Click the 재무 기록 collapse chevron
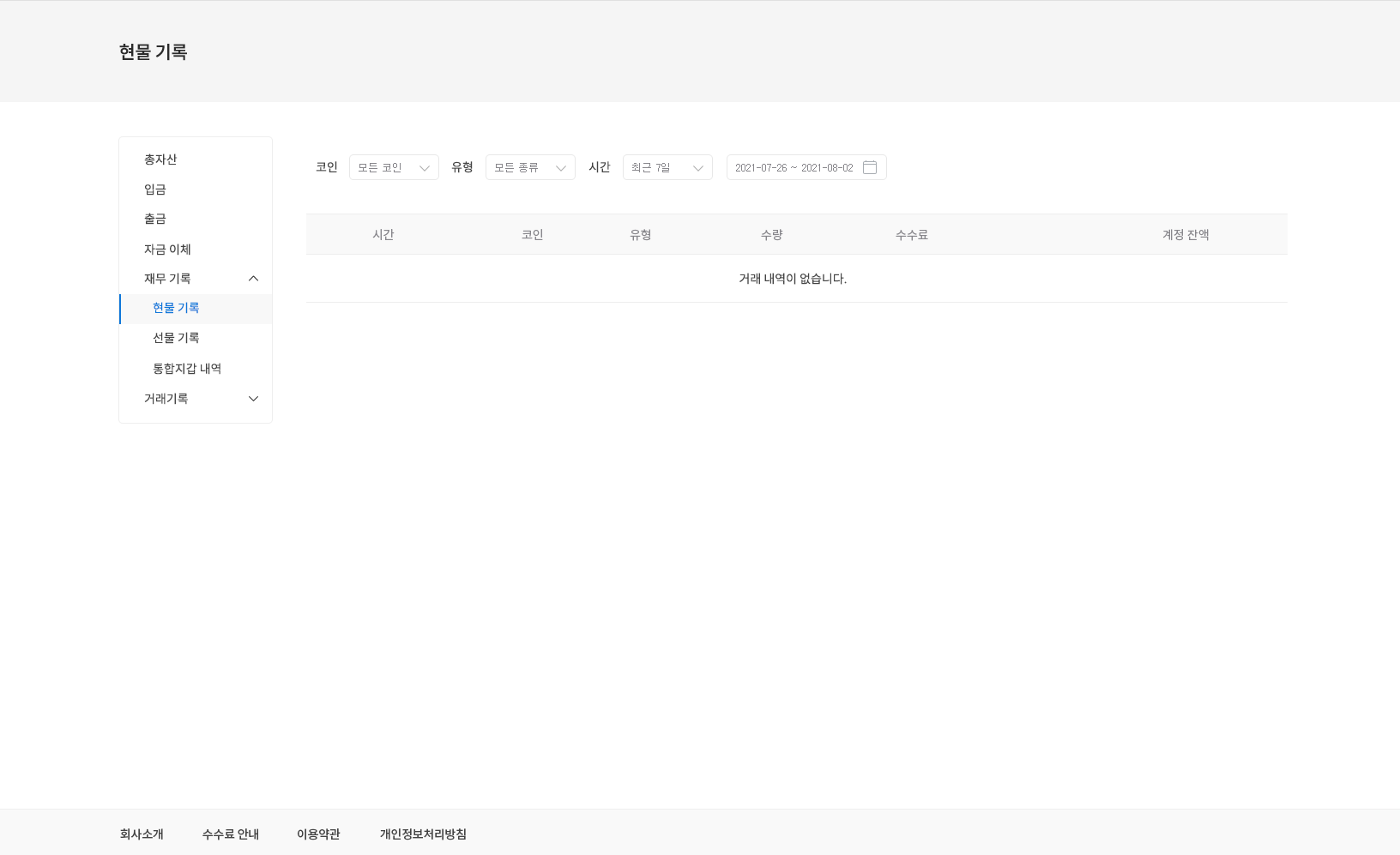The height and width of the screenshot is (855, 1400). 253,278
